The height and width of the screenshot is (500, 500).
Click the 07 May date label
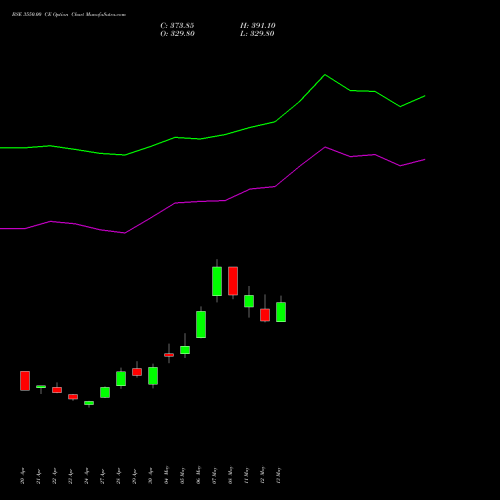[214, 475]
